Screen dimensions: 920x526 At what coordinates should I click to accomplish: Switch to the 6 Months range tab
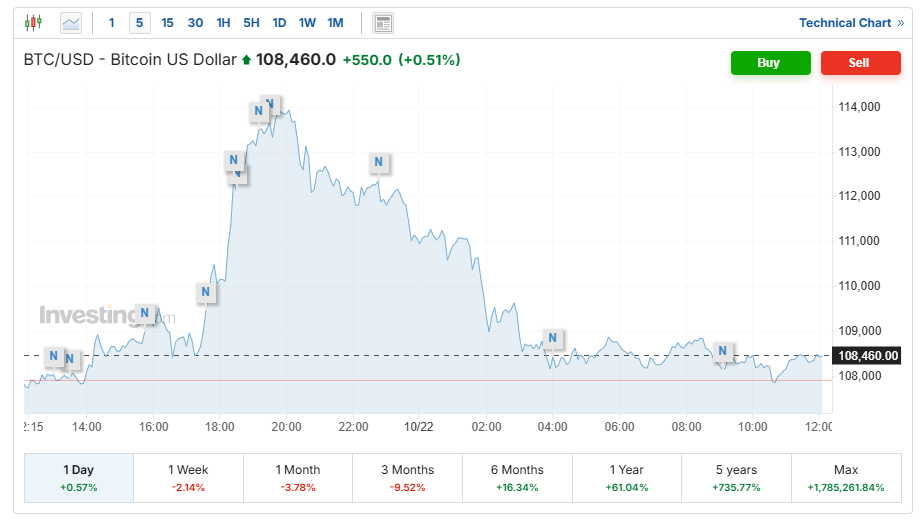tap(517, 477)
